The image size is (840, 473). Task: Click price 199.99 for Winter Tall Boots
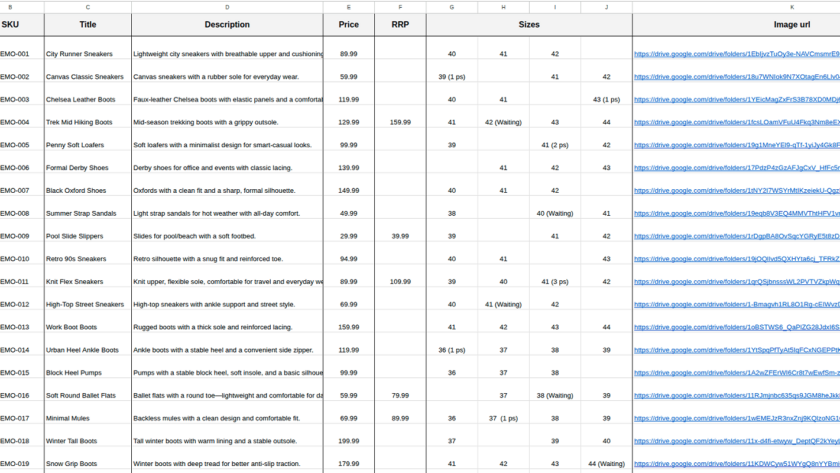(349, 441)
